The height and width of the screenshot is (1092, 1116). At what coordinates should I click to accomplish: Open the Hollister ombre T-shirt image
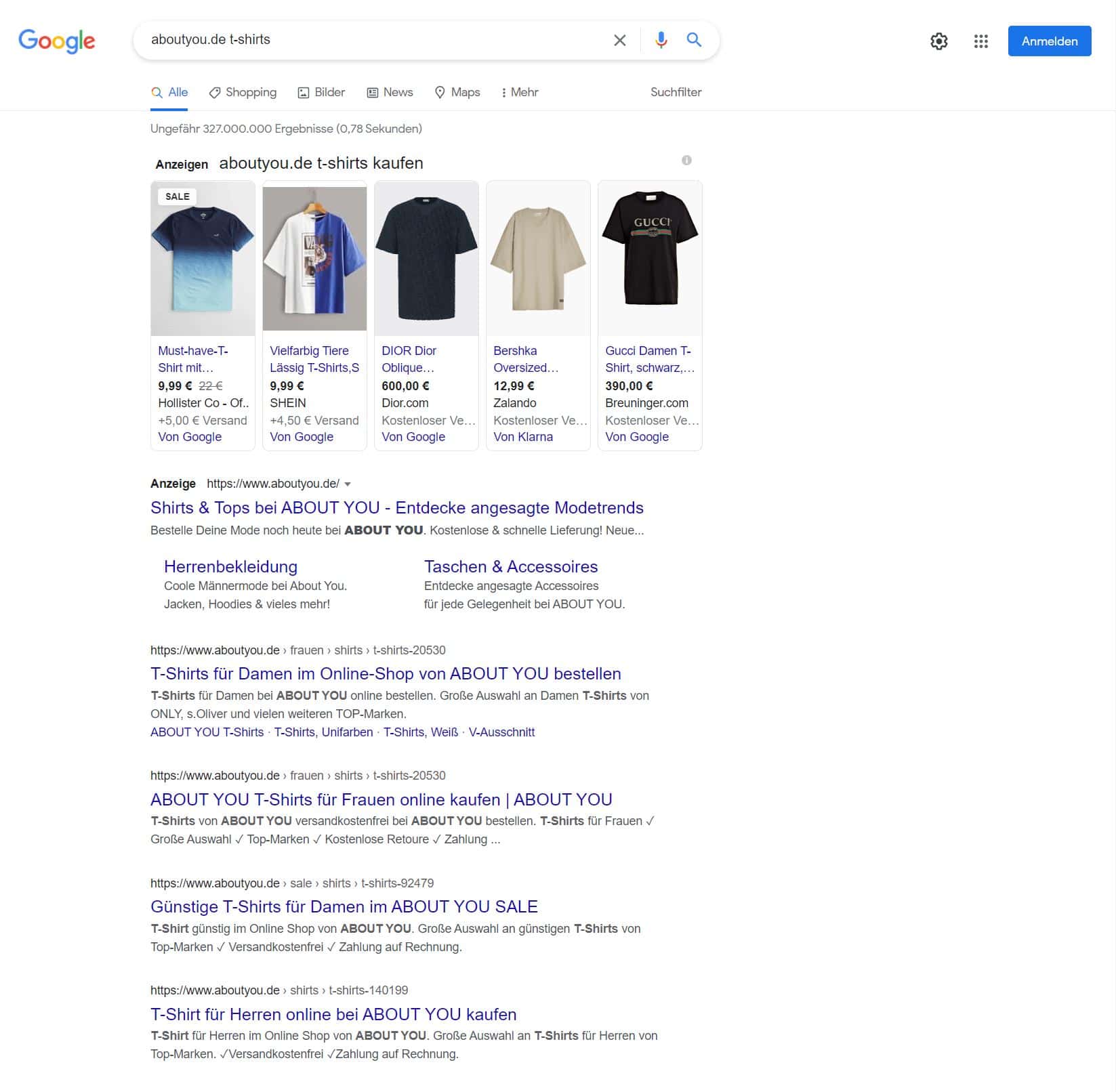click(x=203, y=258)
